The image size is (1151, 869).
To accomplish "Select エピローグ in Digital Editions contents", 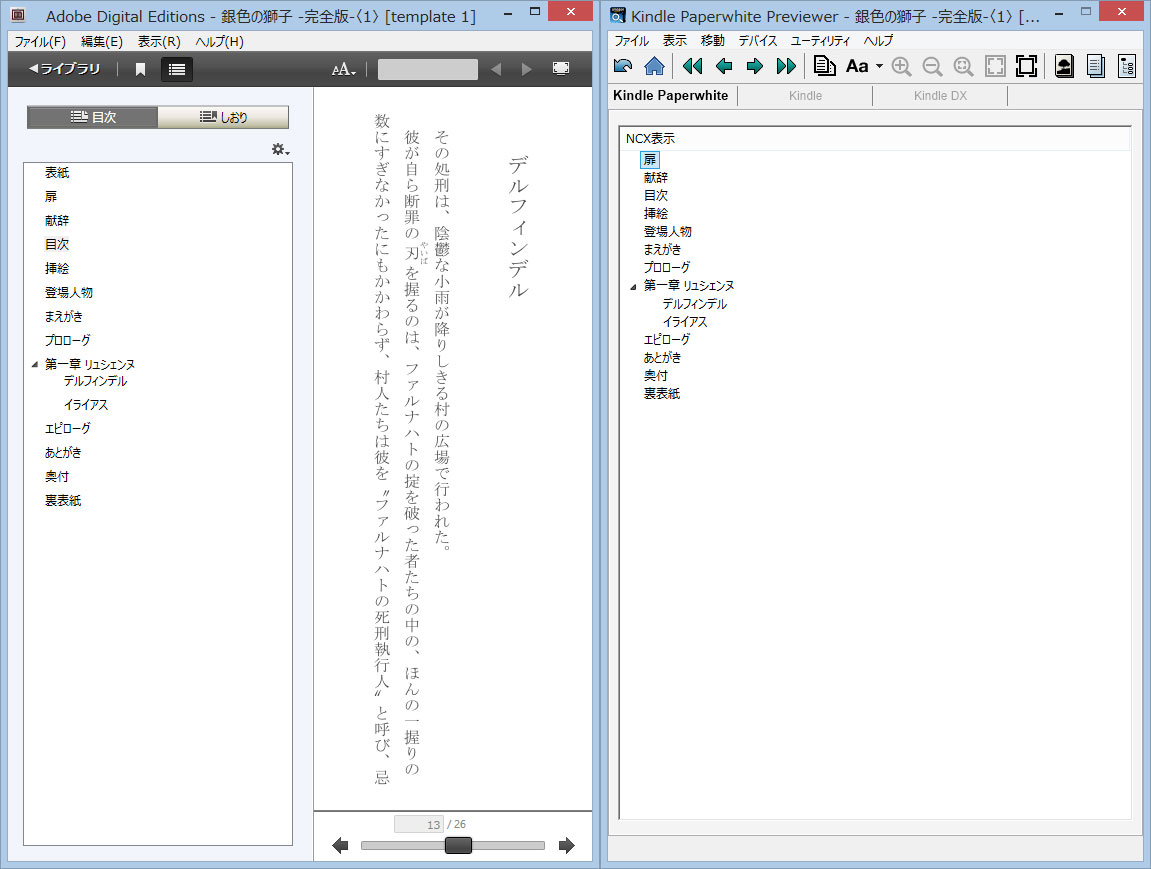I will (x=68, y=428).
